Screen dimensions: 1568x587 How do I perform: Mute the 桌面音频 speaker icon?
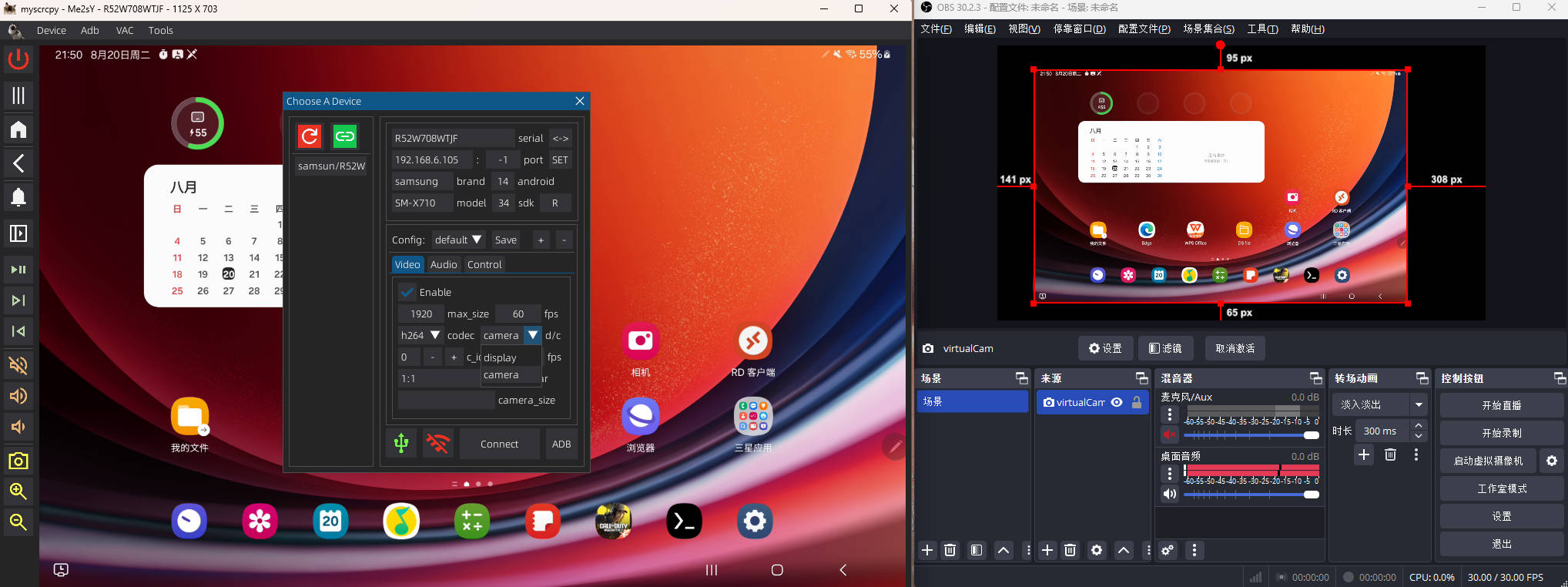tap(1170, 494)
